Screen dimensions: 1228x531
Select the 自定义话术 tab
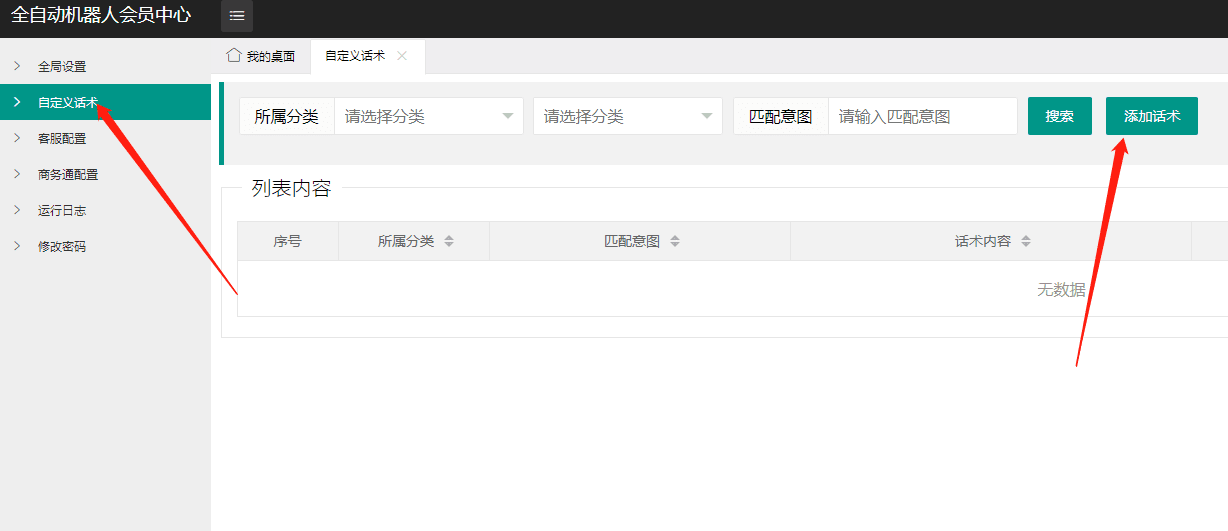click(354, 57)
